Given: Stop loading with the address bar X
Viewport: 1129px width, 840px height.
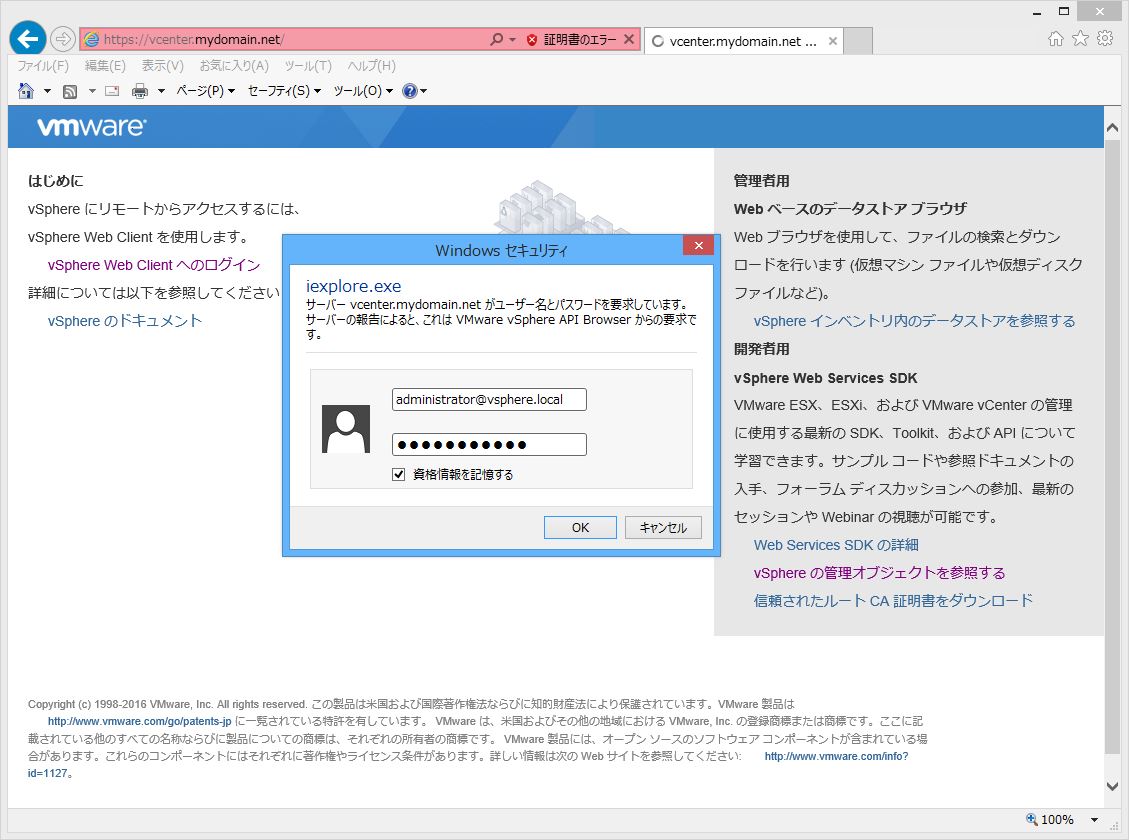Looking at the screenshot, I should [629, 39].
